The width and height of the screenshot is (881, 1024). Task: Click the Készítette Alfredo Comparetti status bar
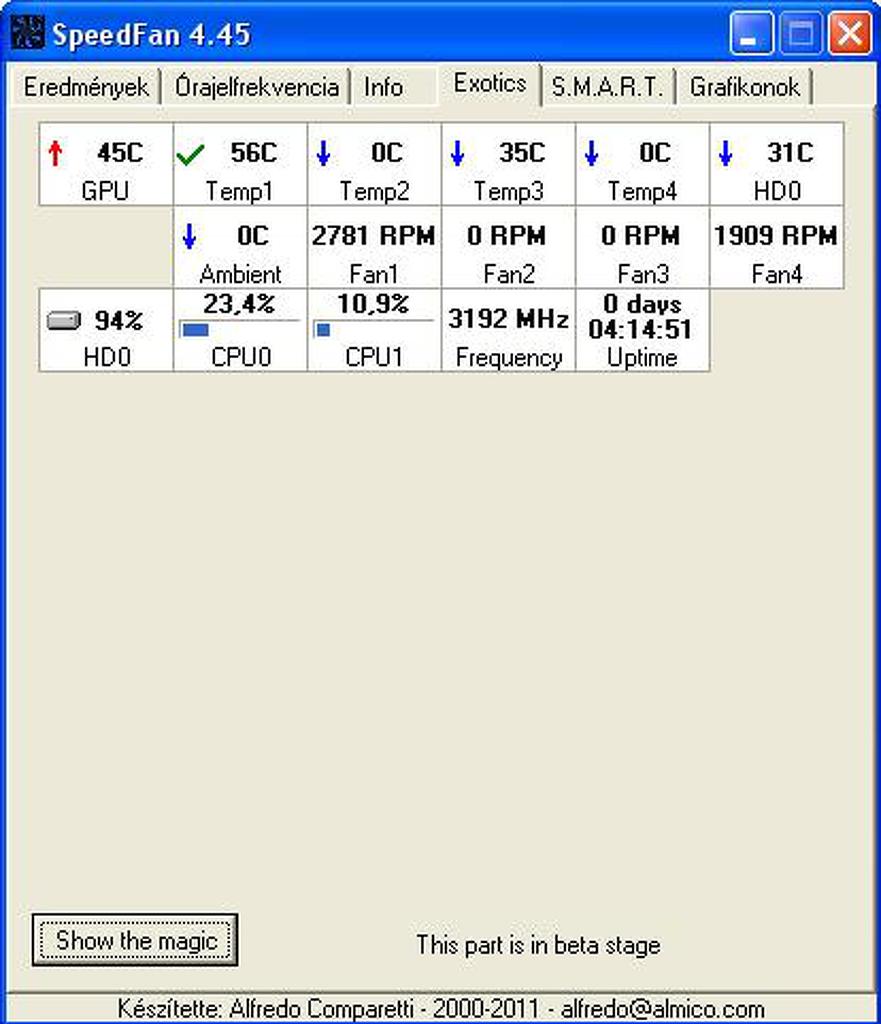[x=441, y=1008]
